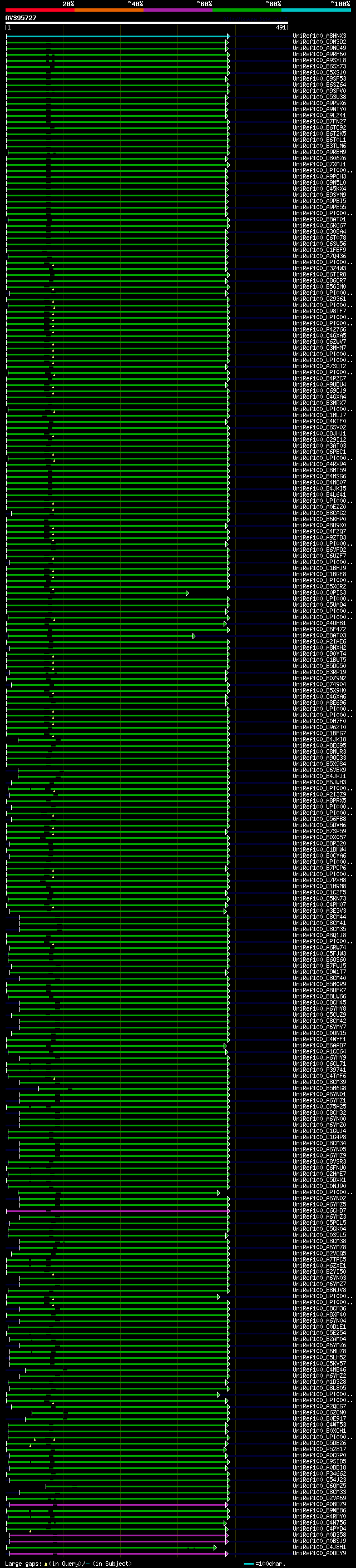Click the query end position 491

click(280, 27)
